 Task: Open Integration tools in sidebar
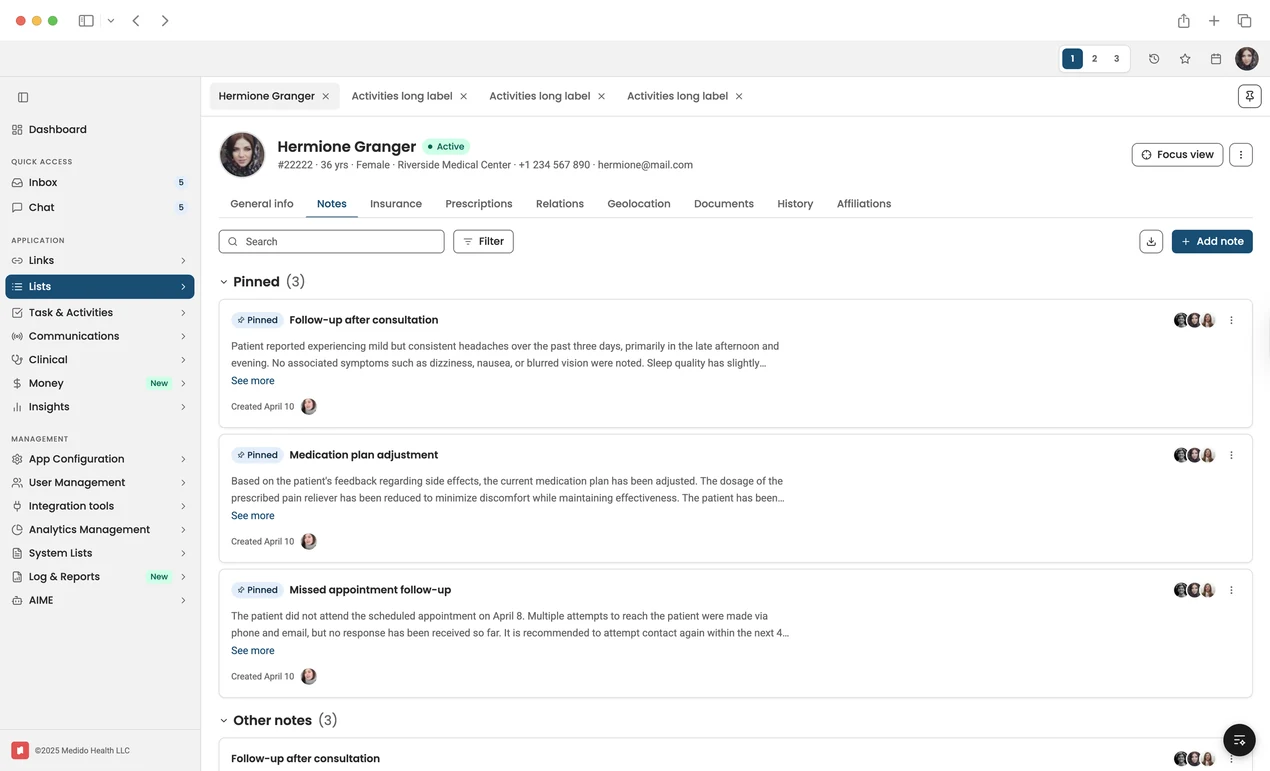pyautogui.click(x=99, y=506)
